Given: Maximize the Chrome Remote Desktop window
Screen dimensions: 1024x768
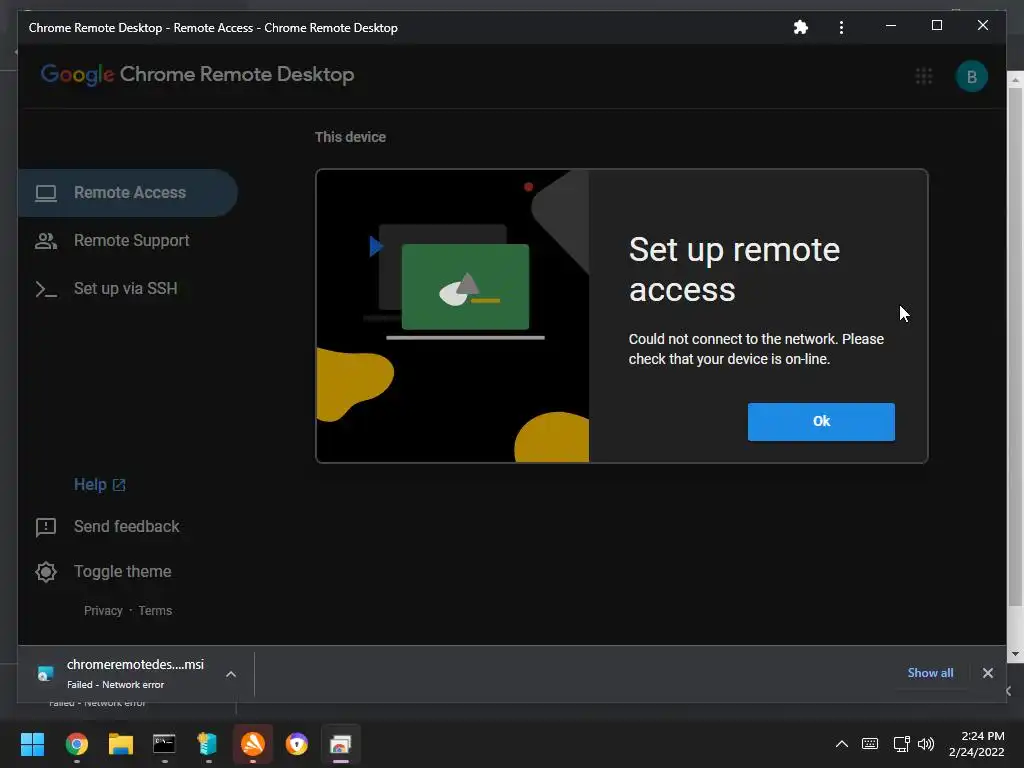Looking at the screenshot, I should point(936,26).
